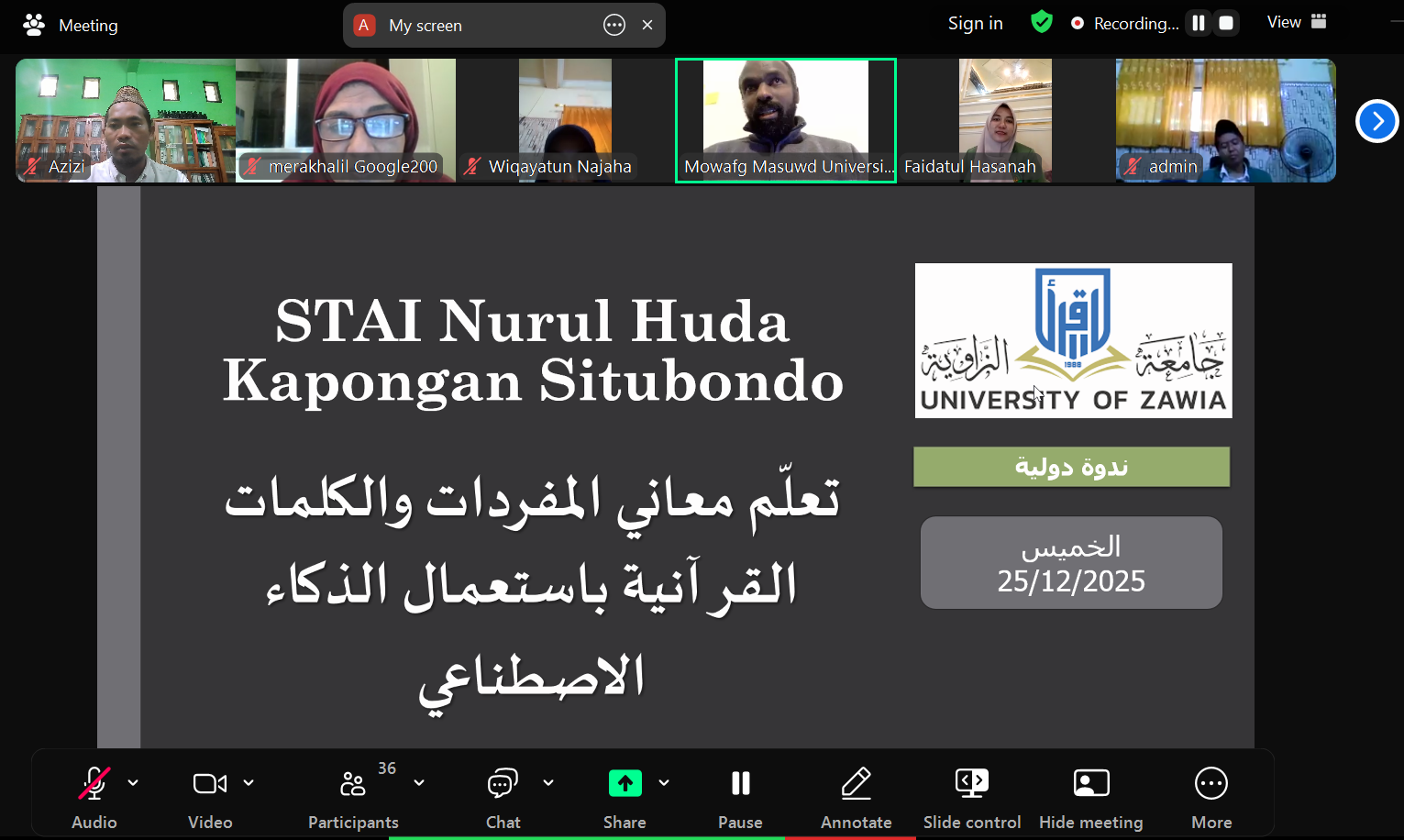Switch to the My screen tab

pos(426,26)
